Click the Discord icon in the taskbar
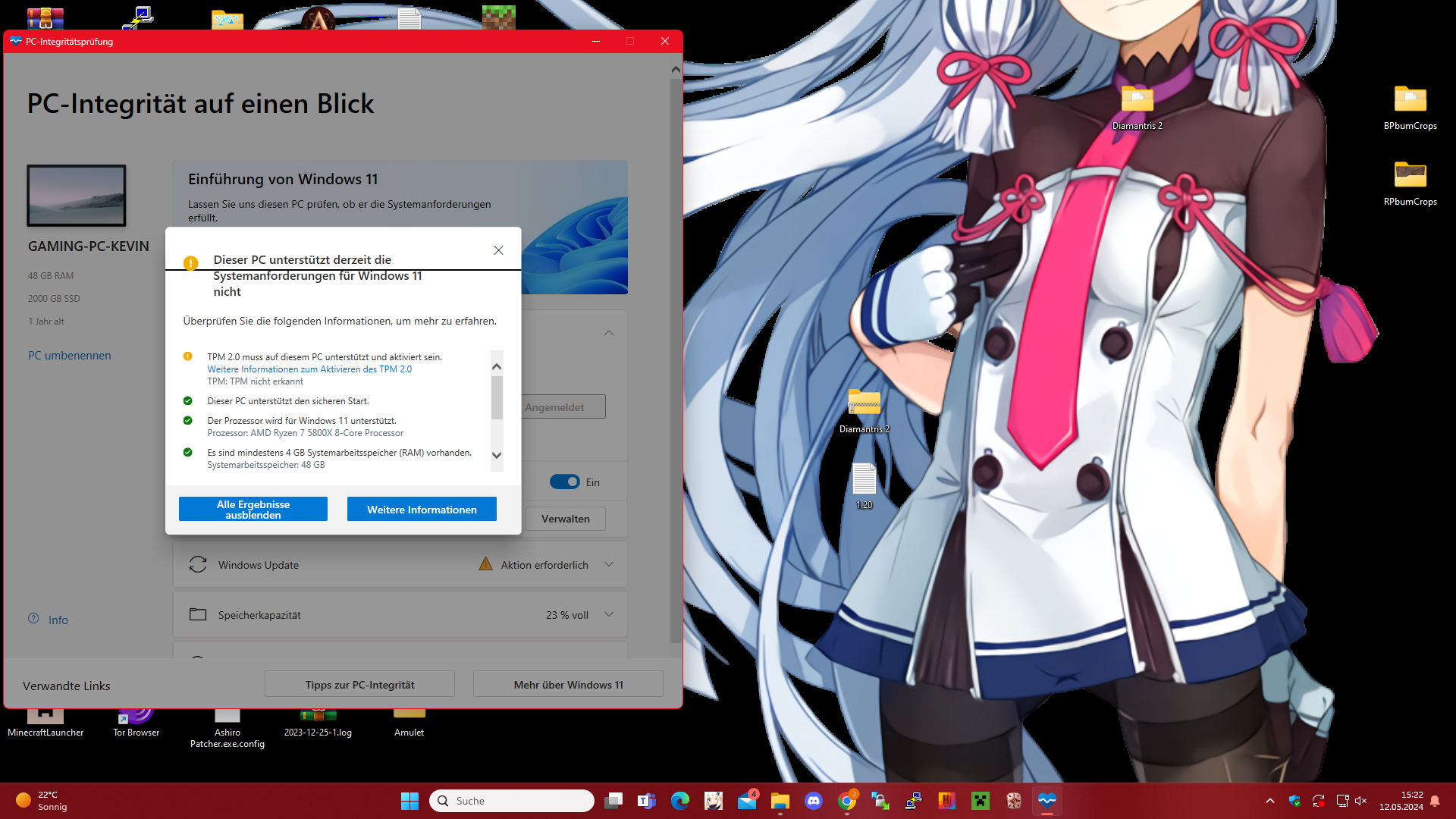The width and height of the screenshot is (1456, 819). point(814,801)
